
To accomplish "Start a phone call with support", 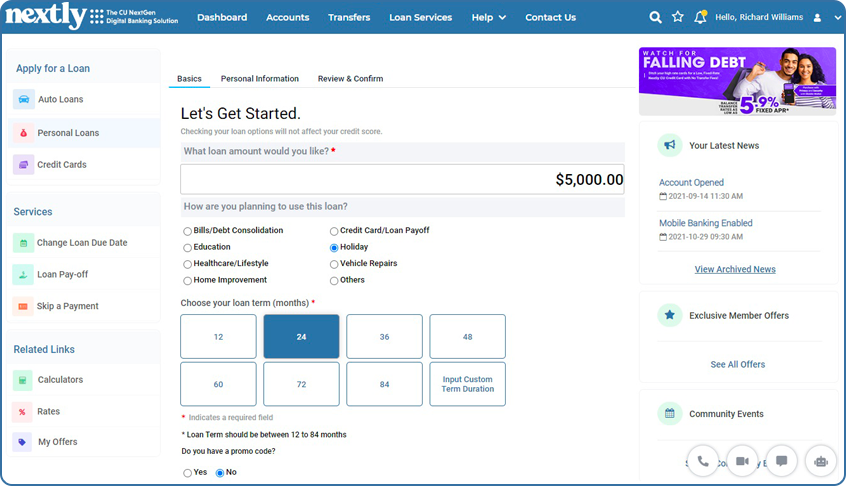I will (702, 461).
